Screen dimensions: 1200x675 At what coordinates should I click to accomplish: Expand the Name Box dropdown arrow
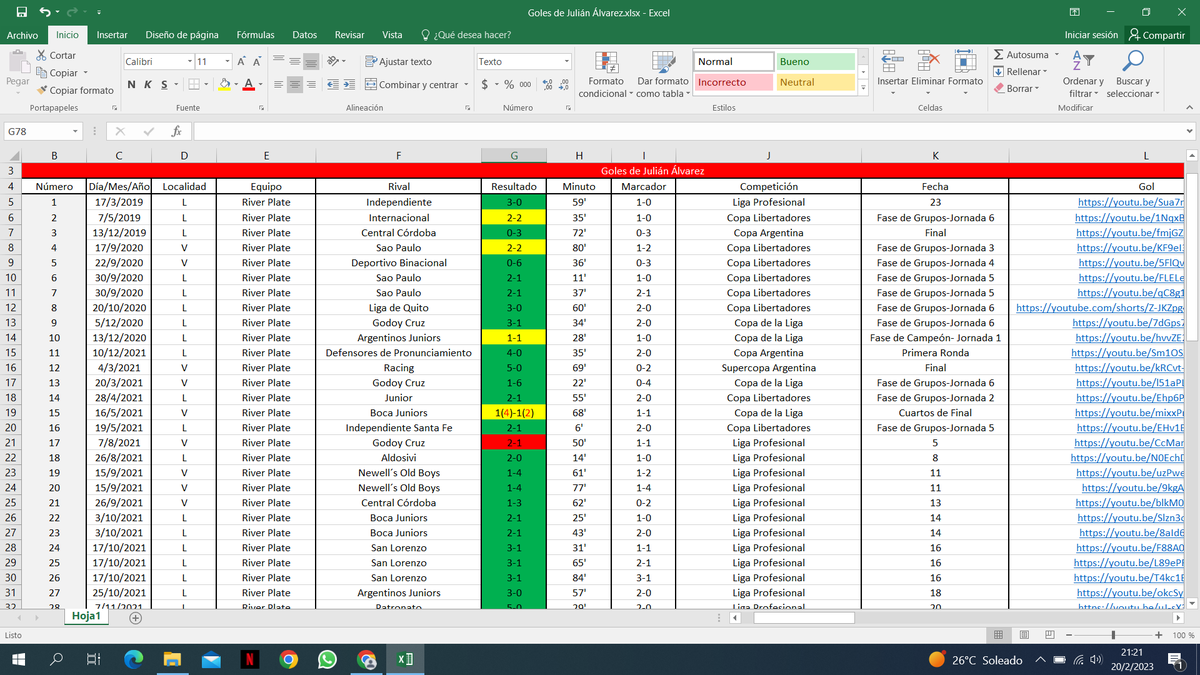[75, 131]
